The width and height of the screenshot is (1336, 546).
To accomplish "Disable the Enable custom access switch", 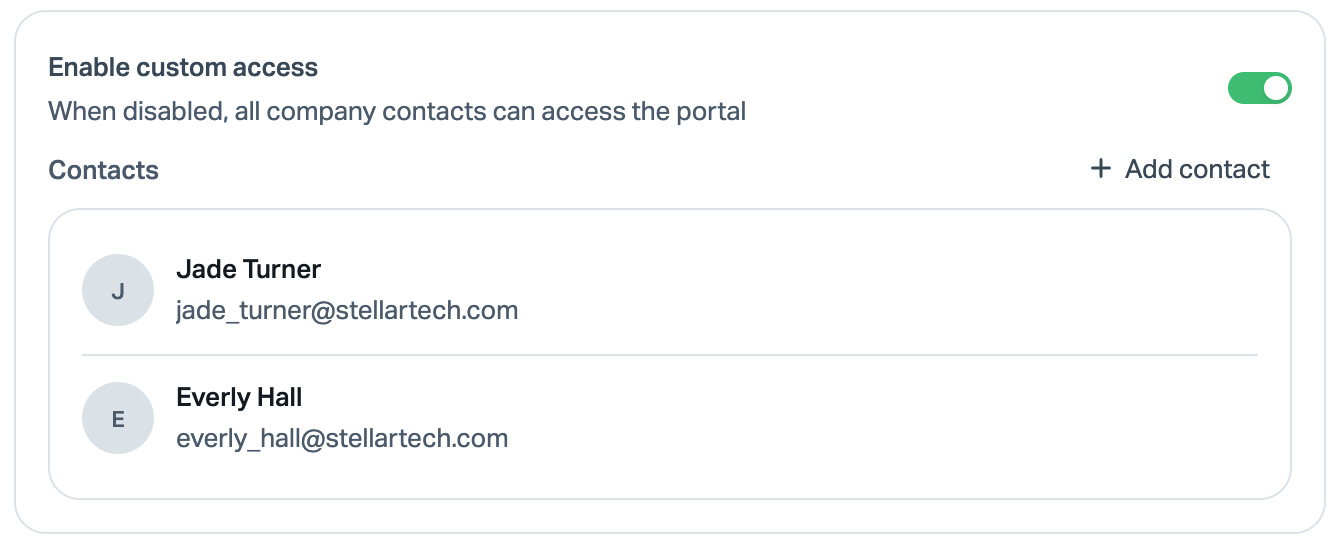I will pos(1259,88).
